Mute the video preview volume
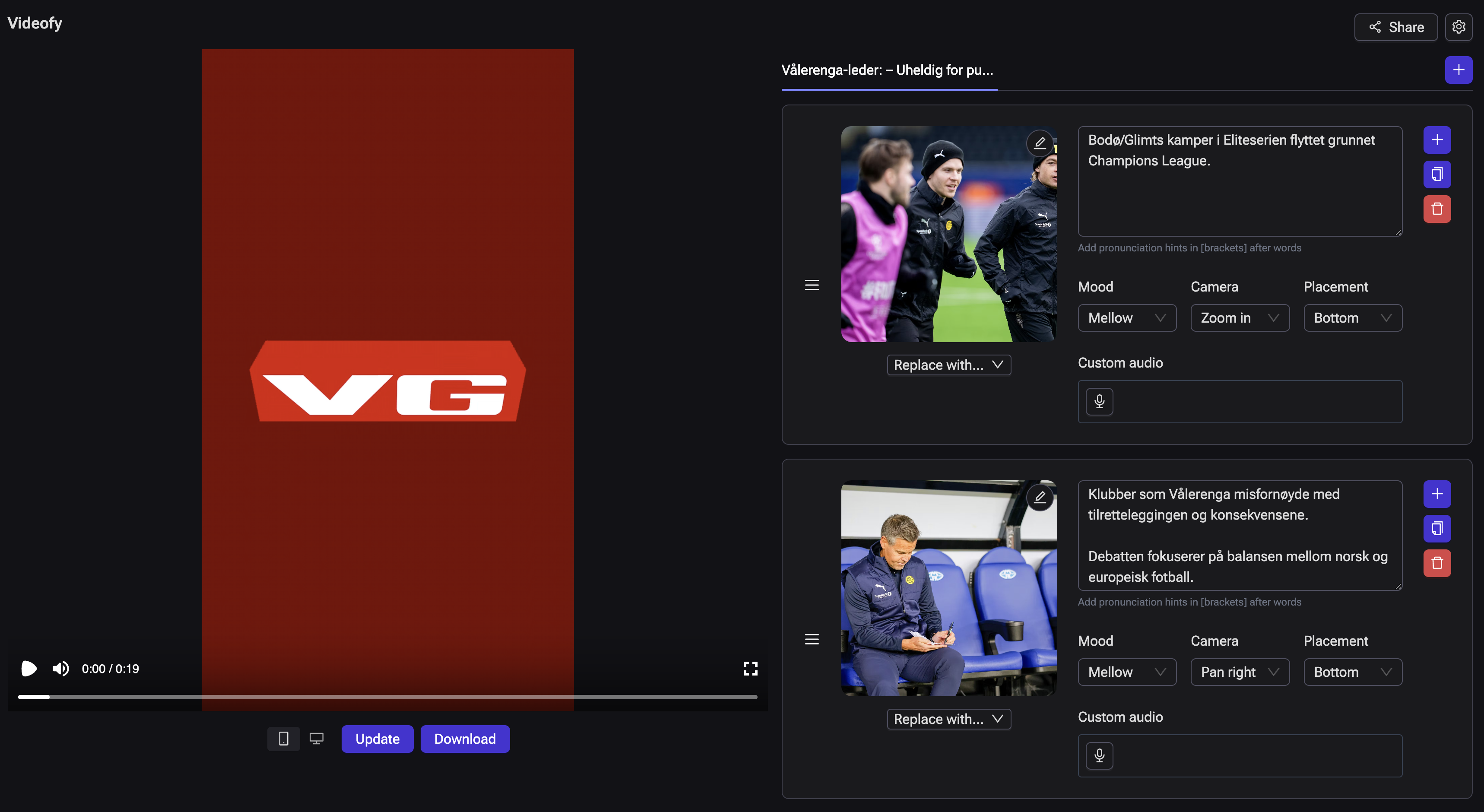Screen dimensions: 1484x812 (x=60, y=669)
